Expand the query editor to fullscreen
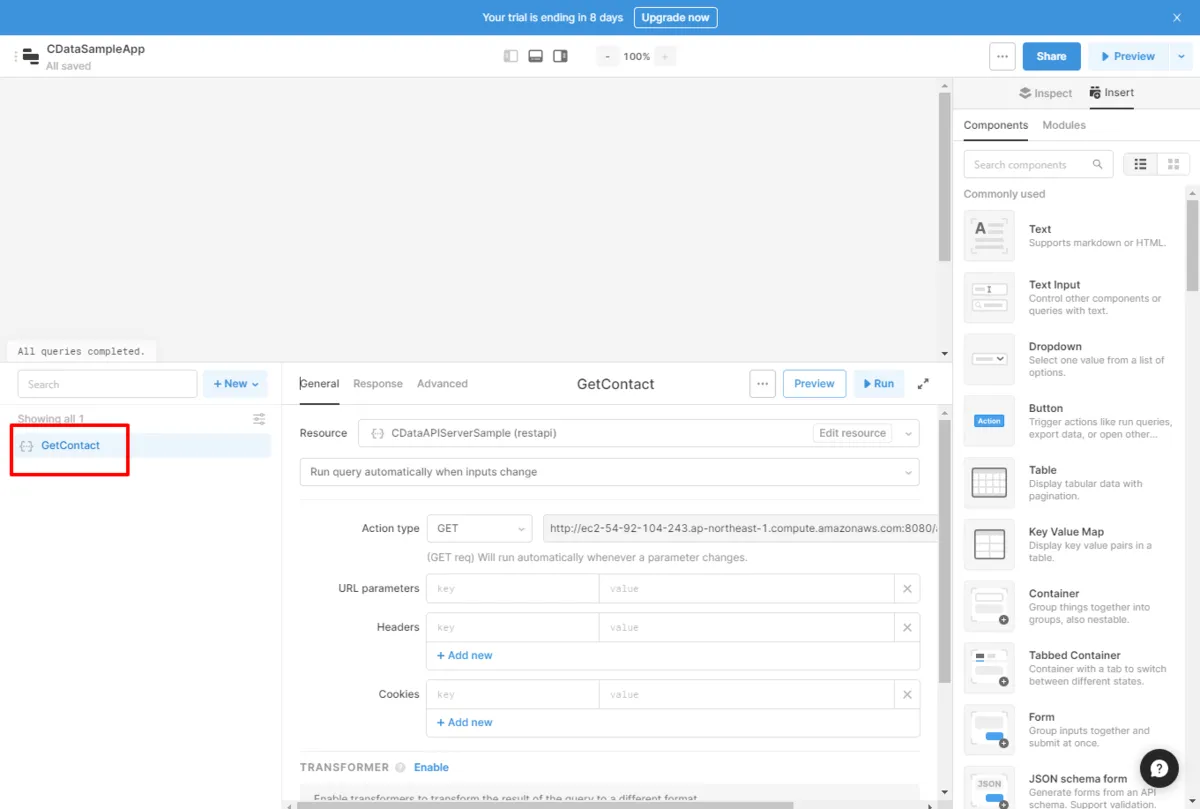Screen dimensions: 1200x809 (x=923, y=384)
